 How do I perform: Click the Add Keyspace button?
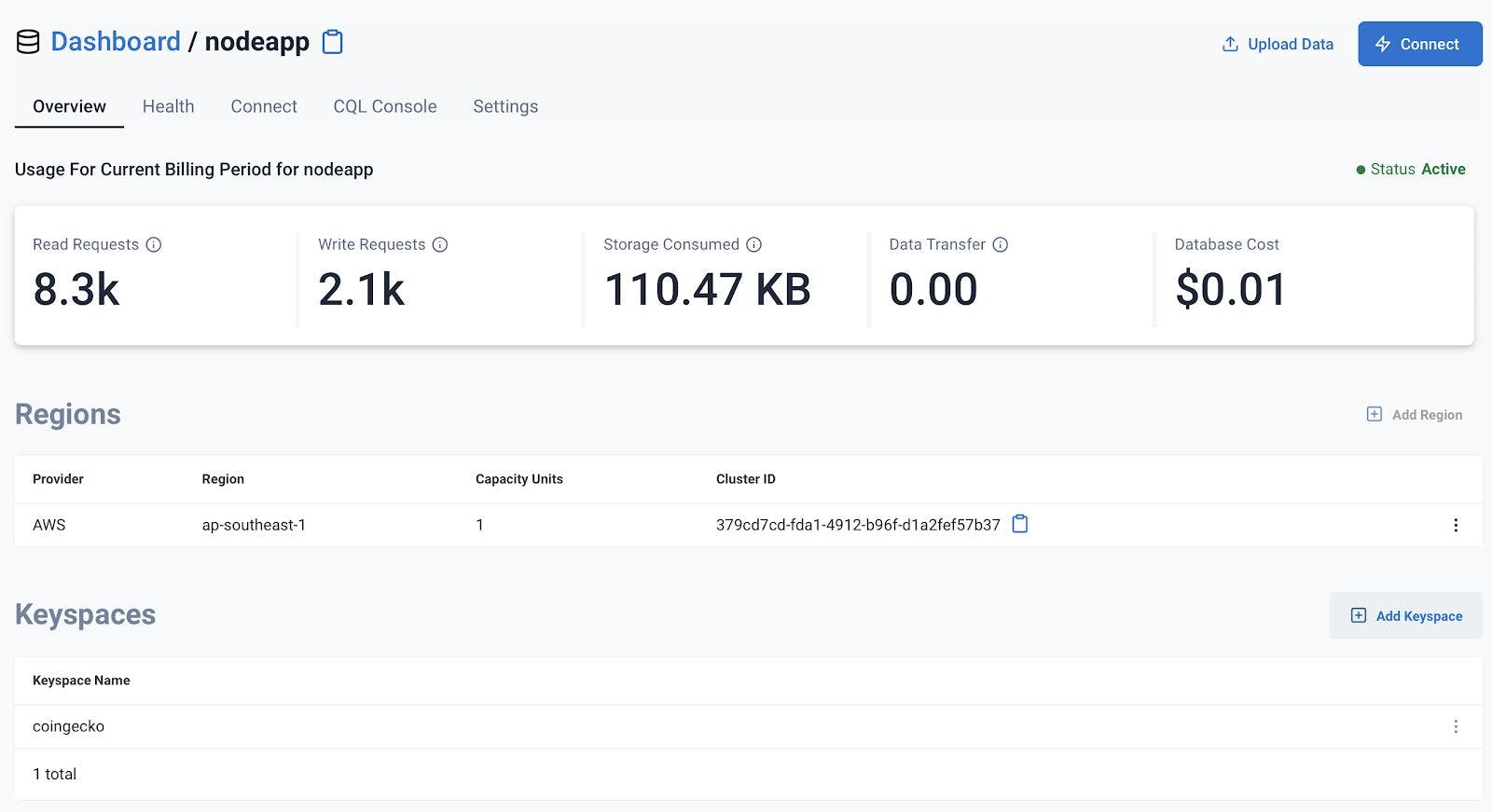click(x=1405, y=615)
